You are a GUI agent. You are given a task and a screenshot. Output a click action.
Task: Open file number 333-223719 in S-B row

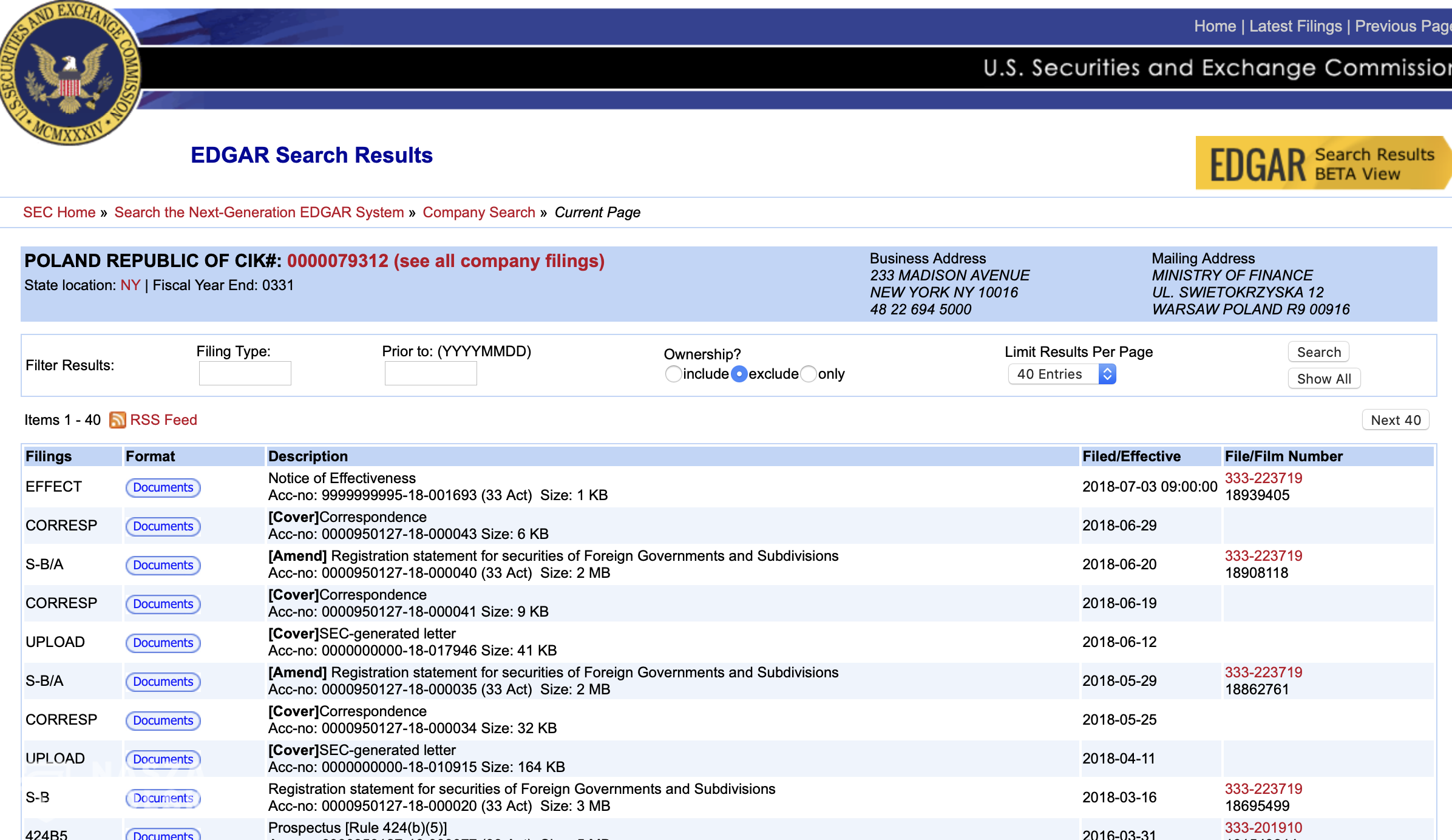pos(1263,789)
